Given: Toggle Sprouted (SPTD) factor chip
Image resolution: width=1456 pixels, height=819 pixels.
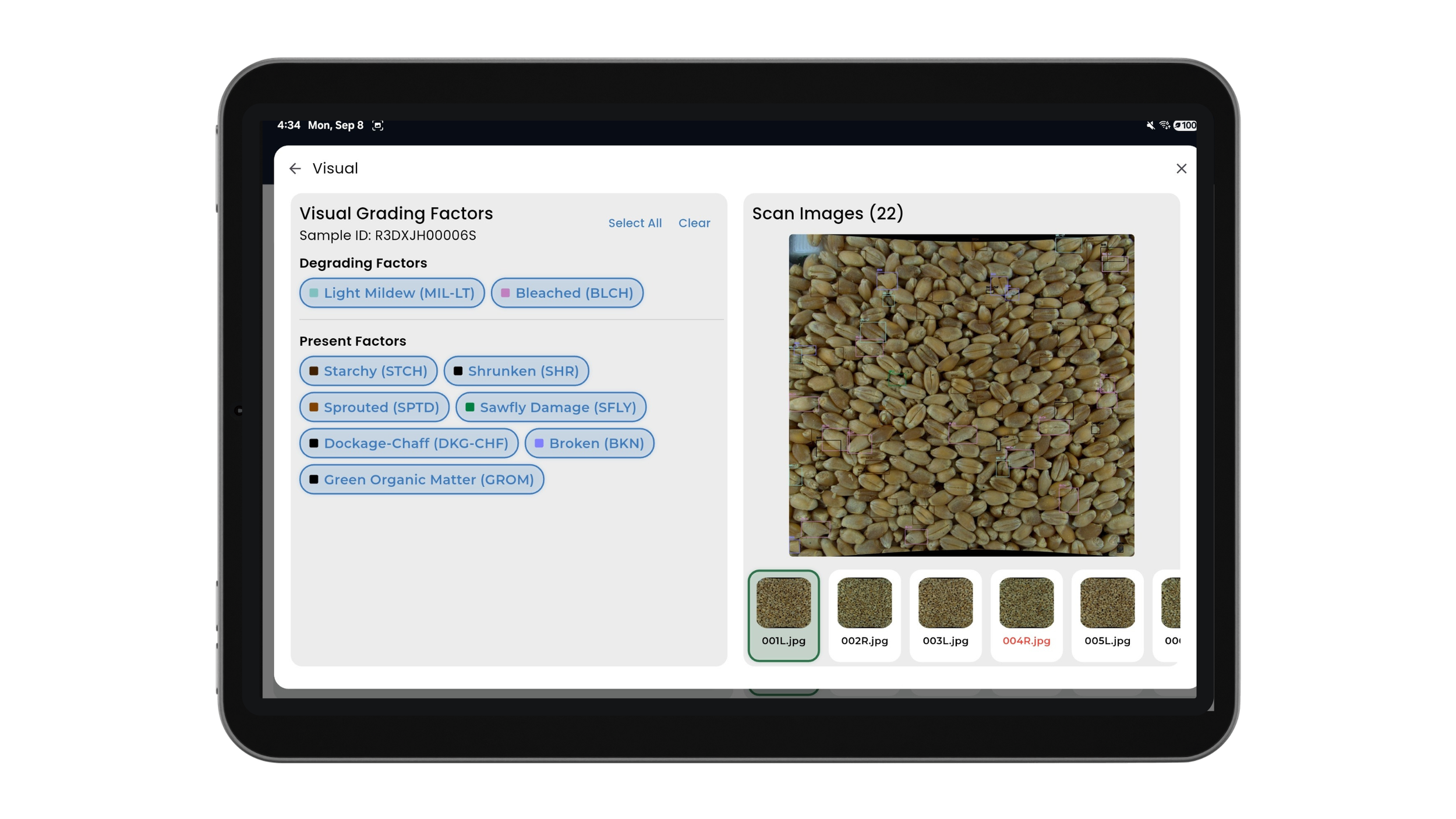Looking at the screenshot, I should click(374, 407).
